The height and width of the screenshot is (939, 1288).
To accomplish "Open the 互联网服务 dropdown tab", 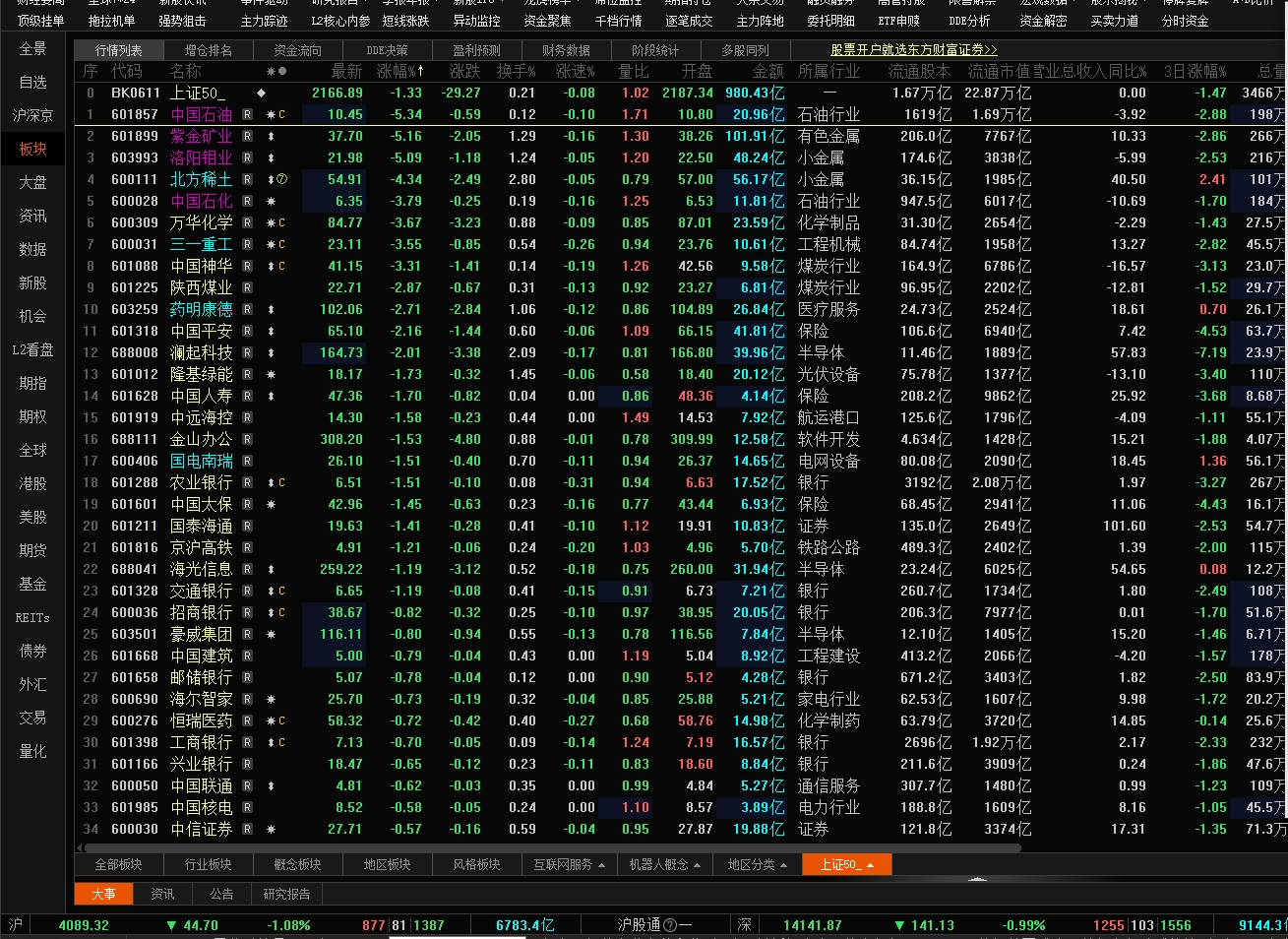I will tap(569, 864).
